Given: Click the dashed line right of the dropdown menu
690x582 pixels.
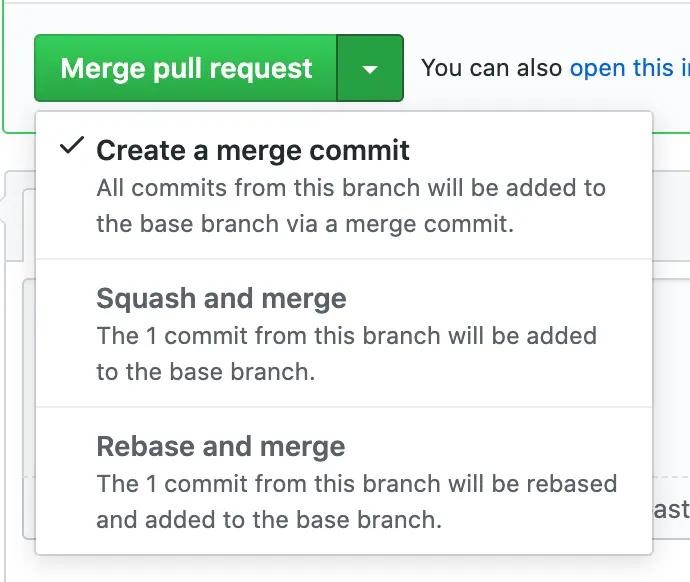Looking at the screenshot, I should (671, 478).
